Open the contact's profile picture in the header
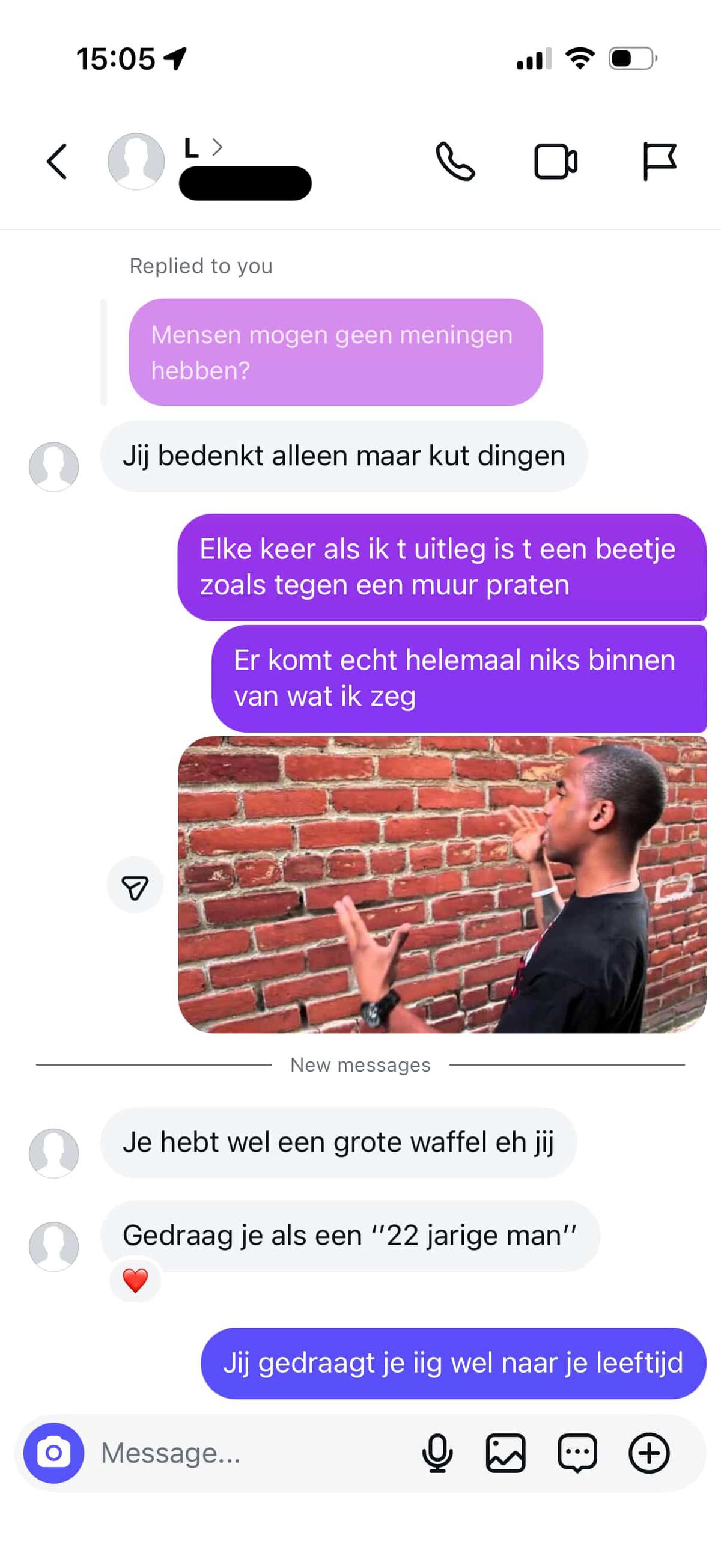 pos(136,161)
